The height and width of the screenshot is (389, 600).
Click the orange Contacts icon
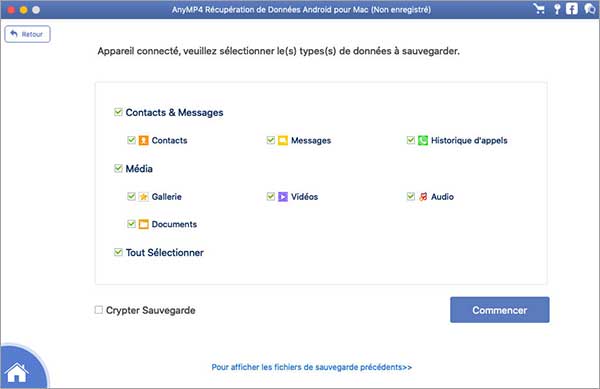(143, 140)
